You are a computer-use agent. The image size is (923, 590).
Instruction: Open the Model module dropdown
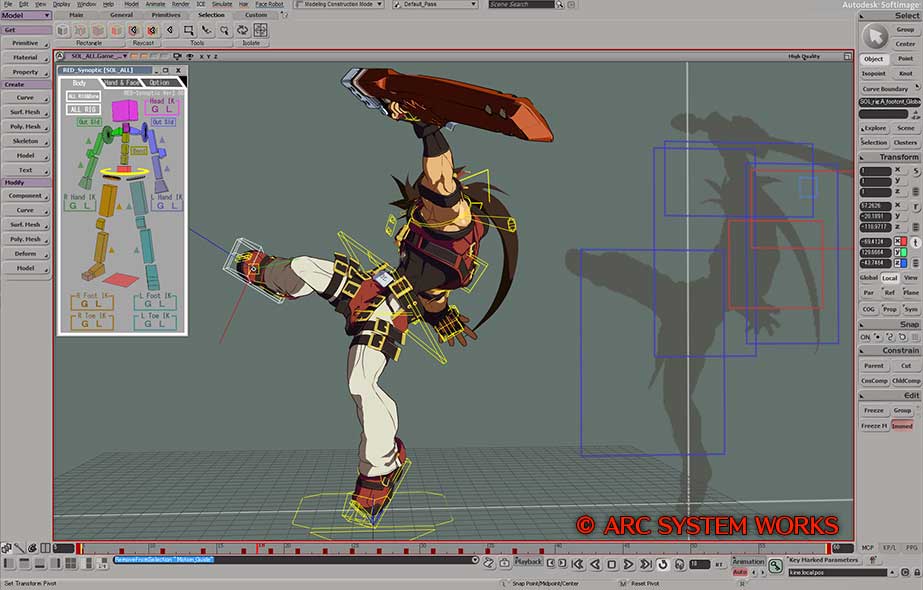pyautogui.click(x=26, y=15)
